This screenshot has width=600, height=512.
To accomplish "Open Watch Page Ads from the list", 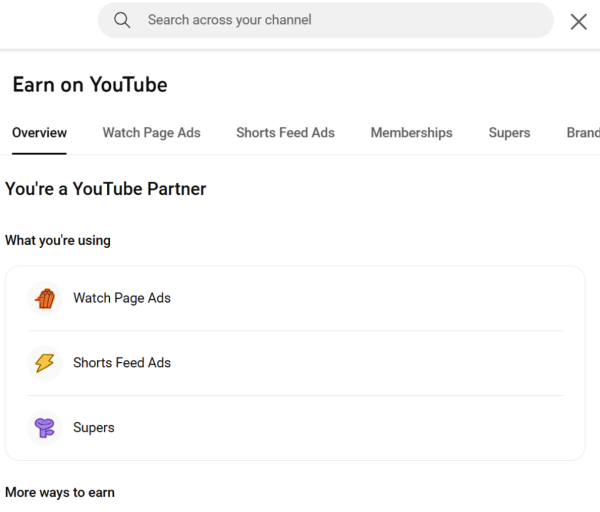I will point(122,298).
